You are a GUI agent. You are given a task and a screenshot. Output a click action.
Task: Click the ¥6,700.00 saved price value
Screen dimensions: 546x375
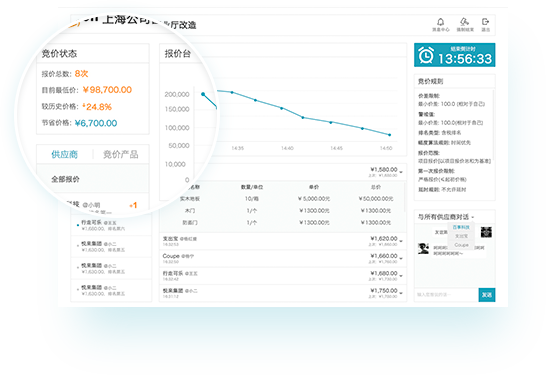96,123
